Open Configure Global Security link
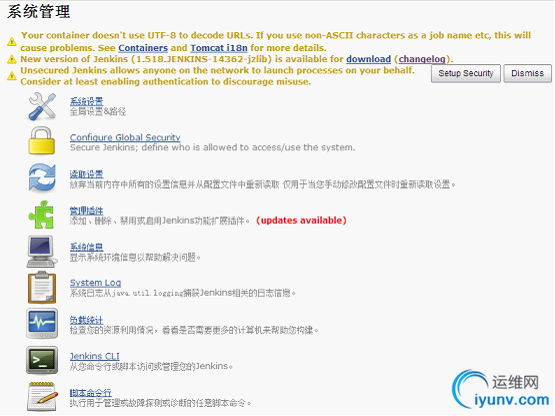 click(x=125, y=137)
